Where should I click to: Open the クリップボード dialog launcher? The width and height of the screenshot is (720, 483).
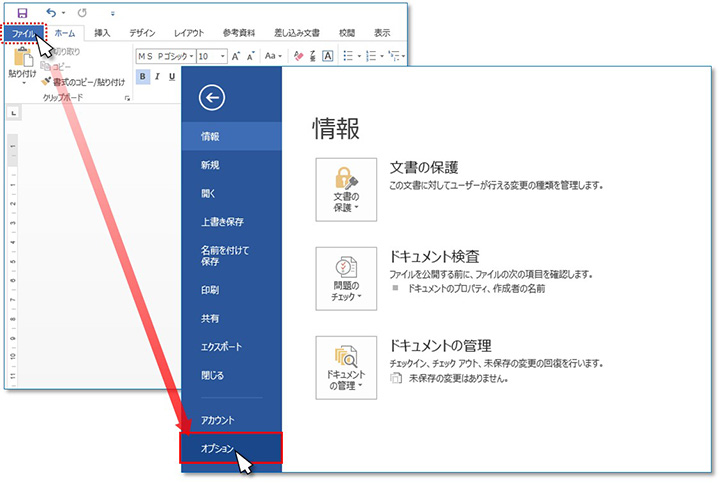[x=127, y=98]
